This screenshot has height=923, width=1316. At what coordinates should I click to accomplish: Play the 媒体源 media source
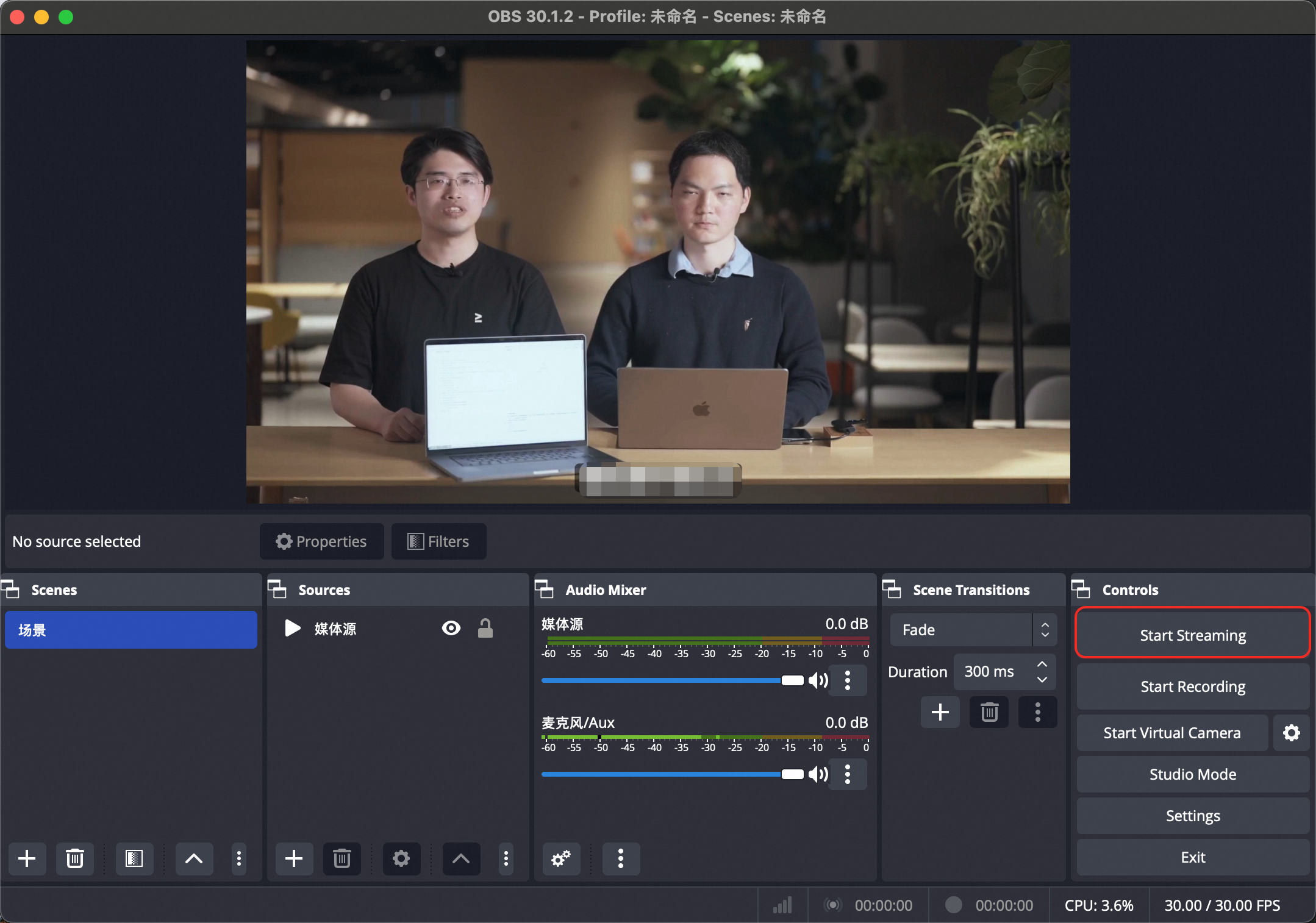point(293,628)
